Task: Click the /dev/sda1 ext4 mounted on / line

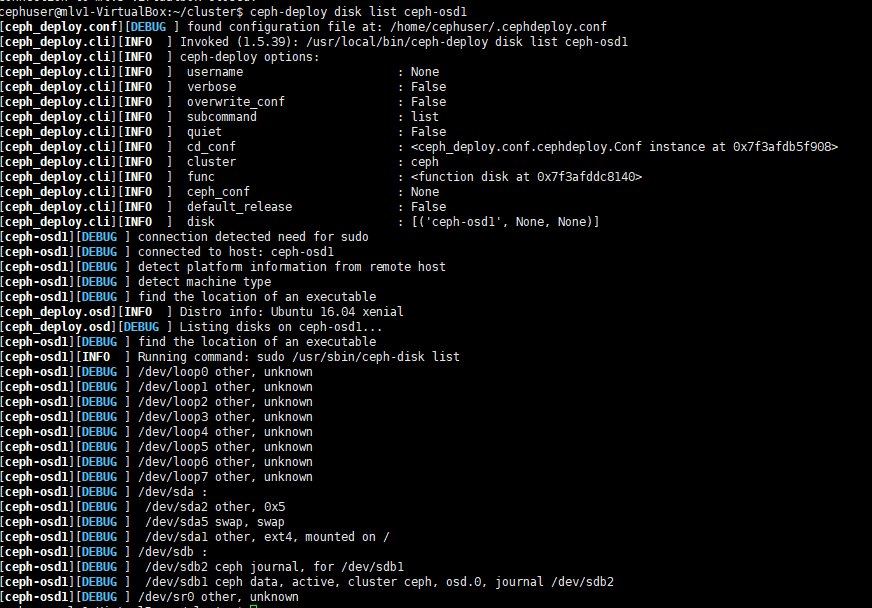Action: coord(267,537)
